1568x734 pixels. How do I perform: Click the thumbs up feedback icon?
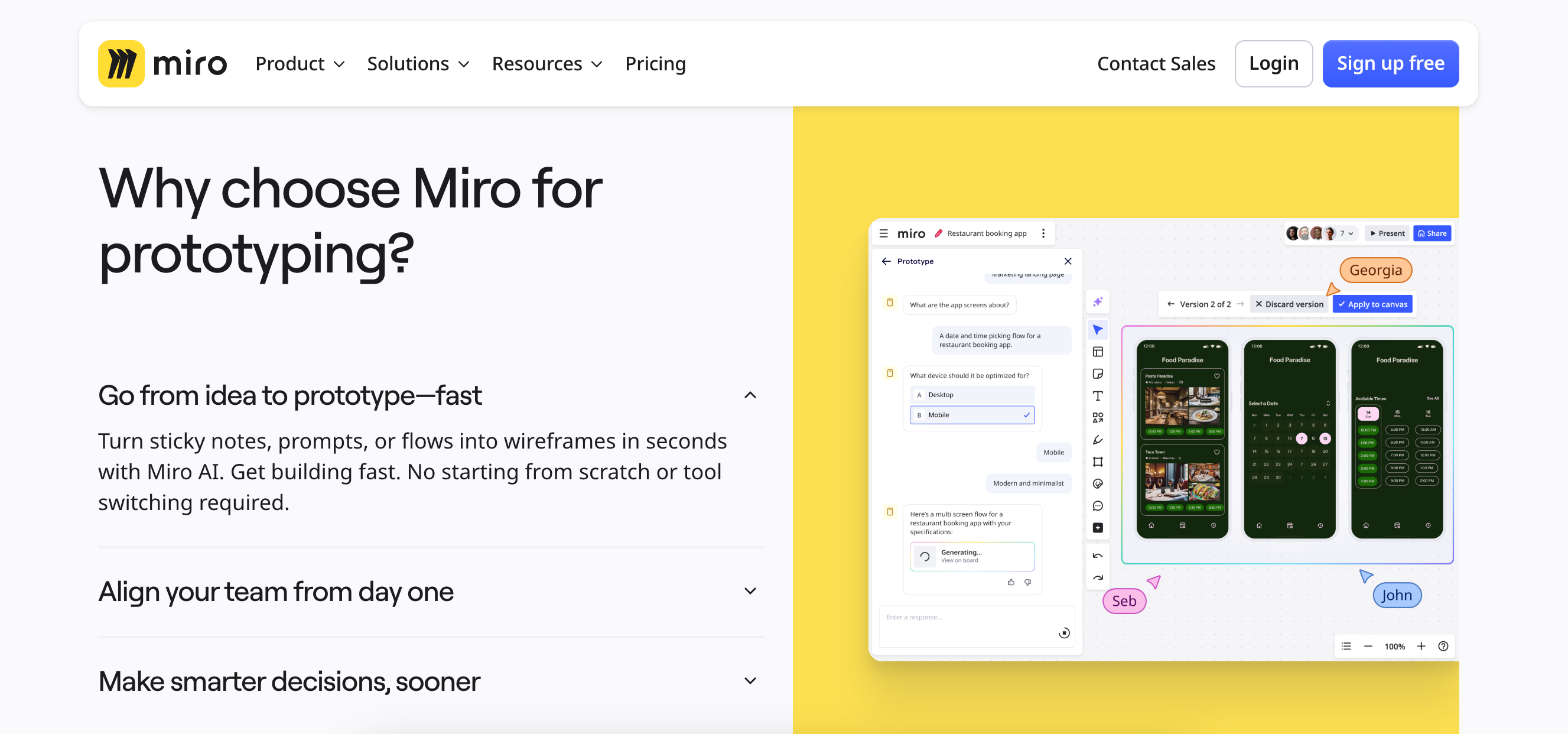coord(1011,582)
